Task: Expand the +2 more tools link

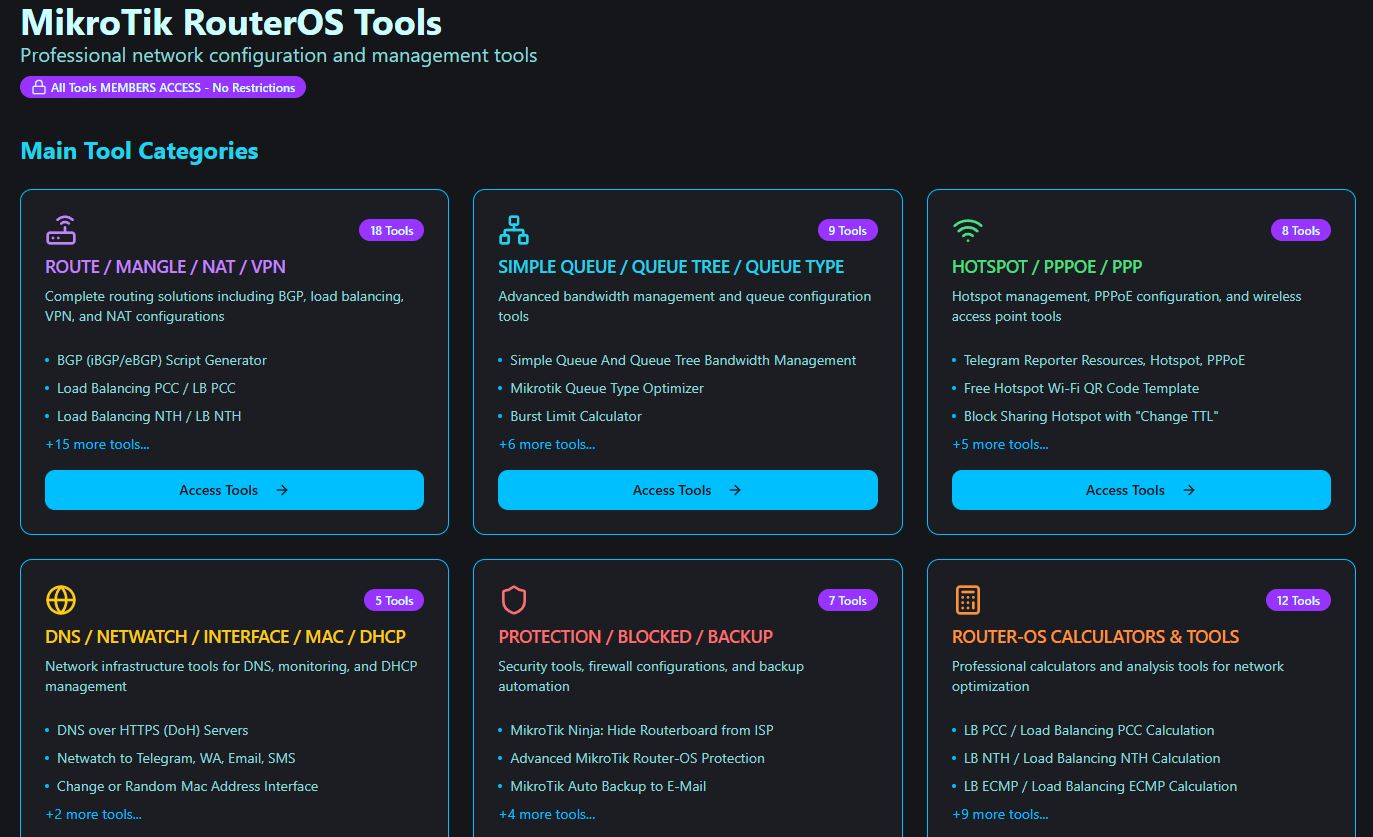Action: [x=93, y=814]
